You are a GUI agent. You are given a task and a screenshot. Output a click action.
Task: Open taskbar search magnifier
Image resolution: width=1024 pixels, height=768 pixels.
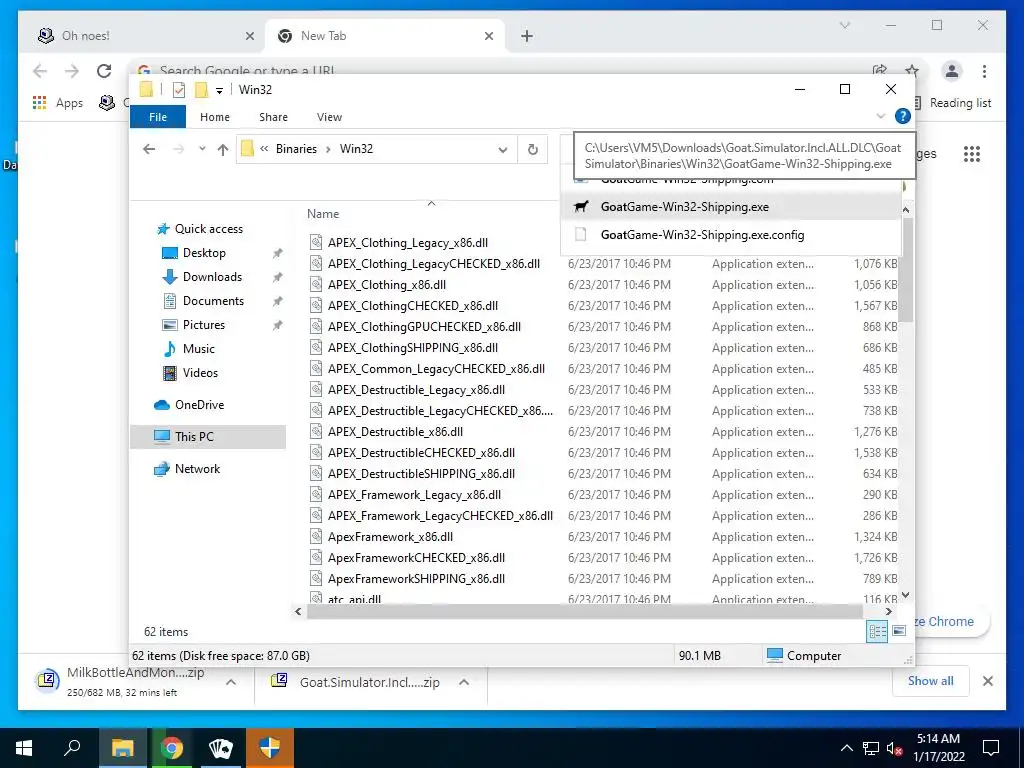click(x=72, y=748)
